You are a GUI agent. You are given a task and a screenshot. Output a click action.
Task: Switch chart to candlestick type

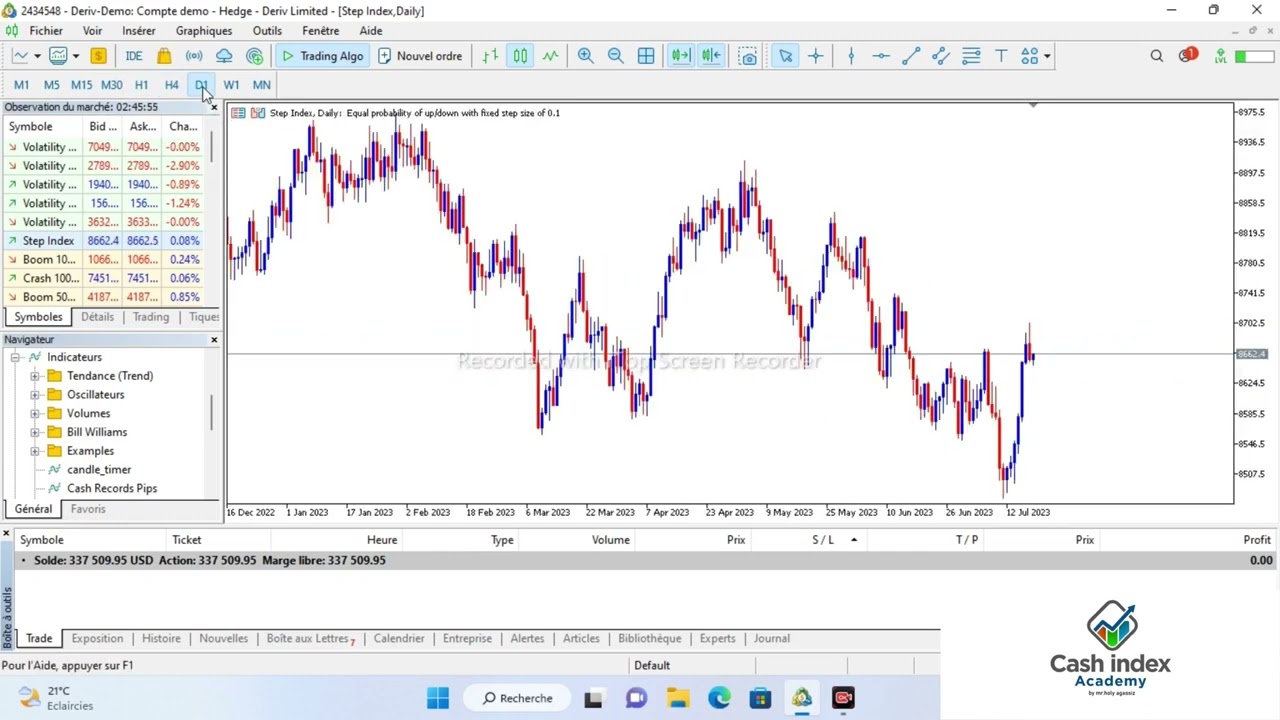click(x=520, y=56)
